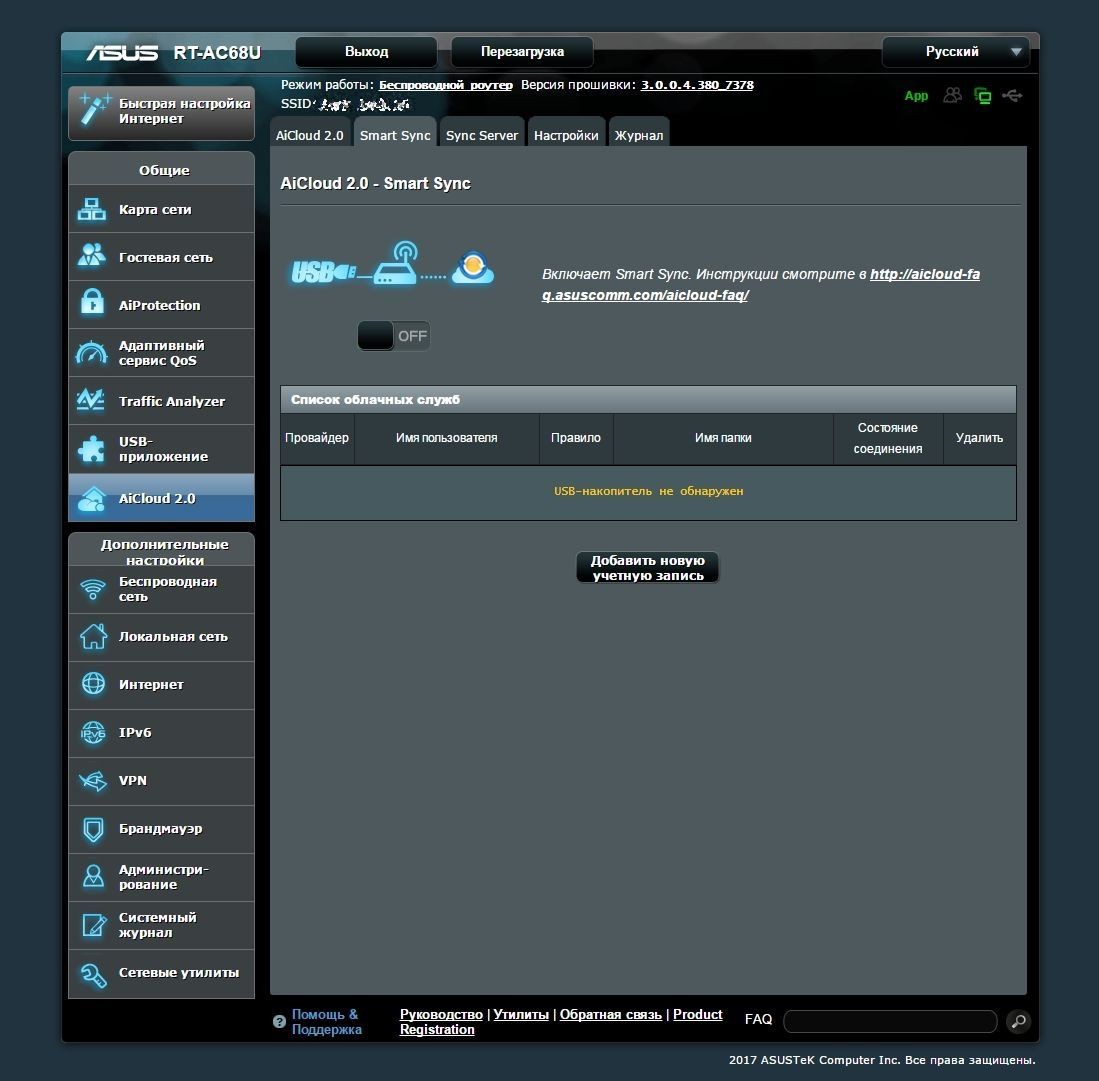Click the Network Map (Карта сети) icon
The image size is (1099, 1081).
point(92,209)
